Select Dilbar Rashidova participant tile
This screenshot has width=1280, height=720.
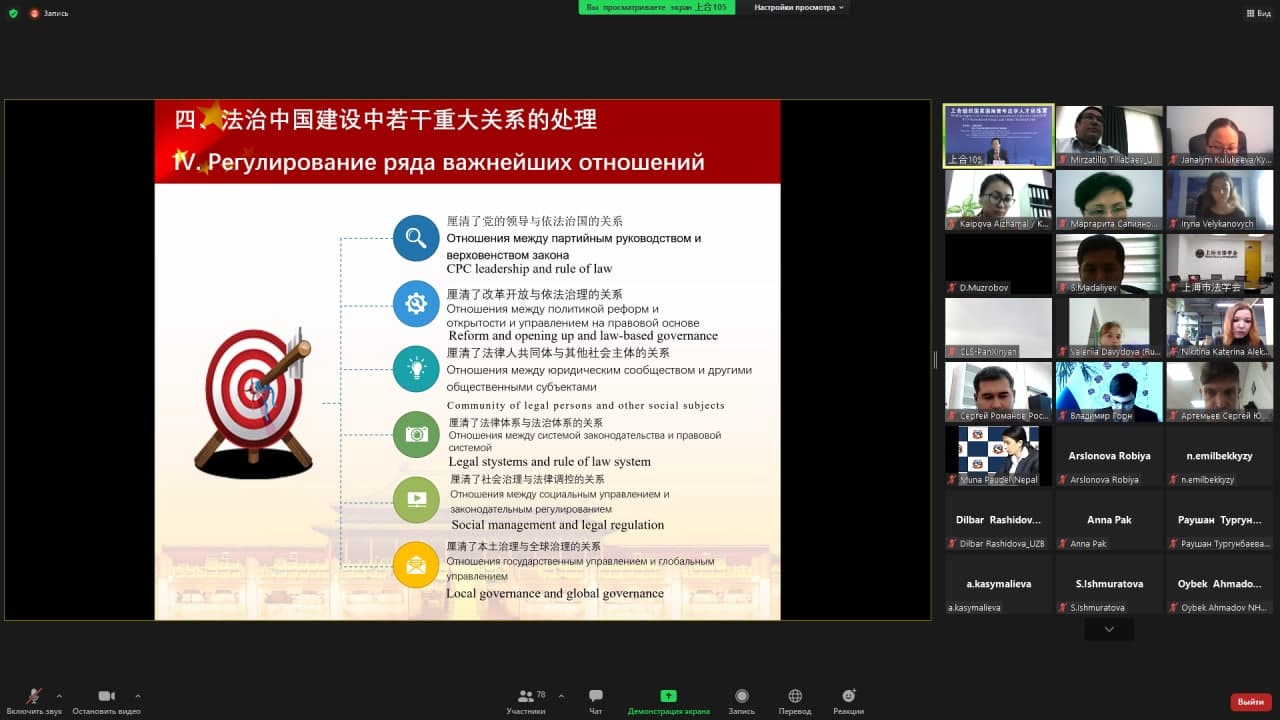pyautogui.click(x=999, y=519)
